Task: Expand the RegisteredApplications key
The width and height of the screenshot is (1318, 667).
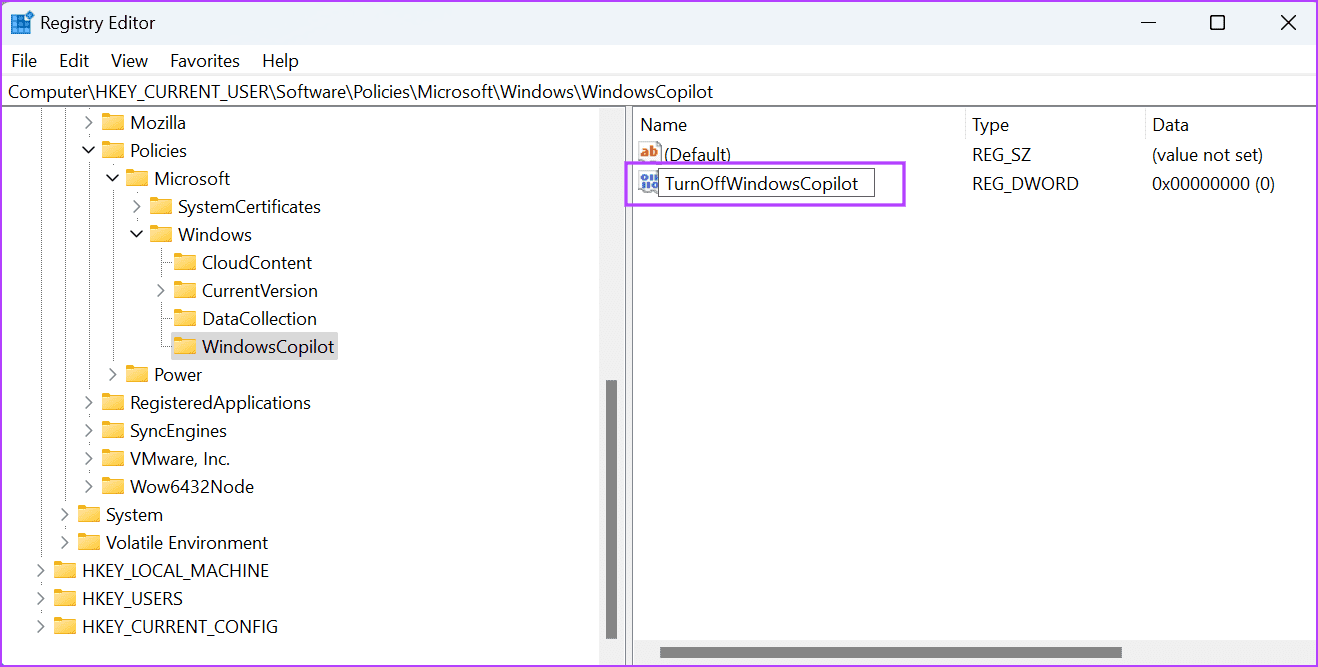Action: coord(89,403)
